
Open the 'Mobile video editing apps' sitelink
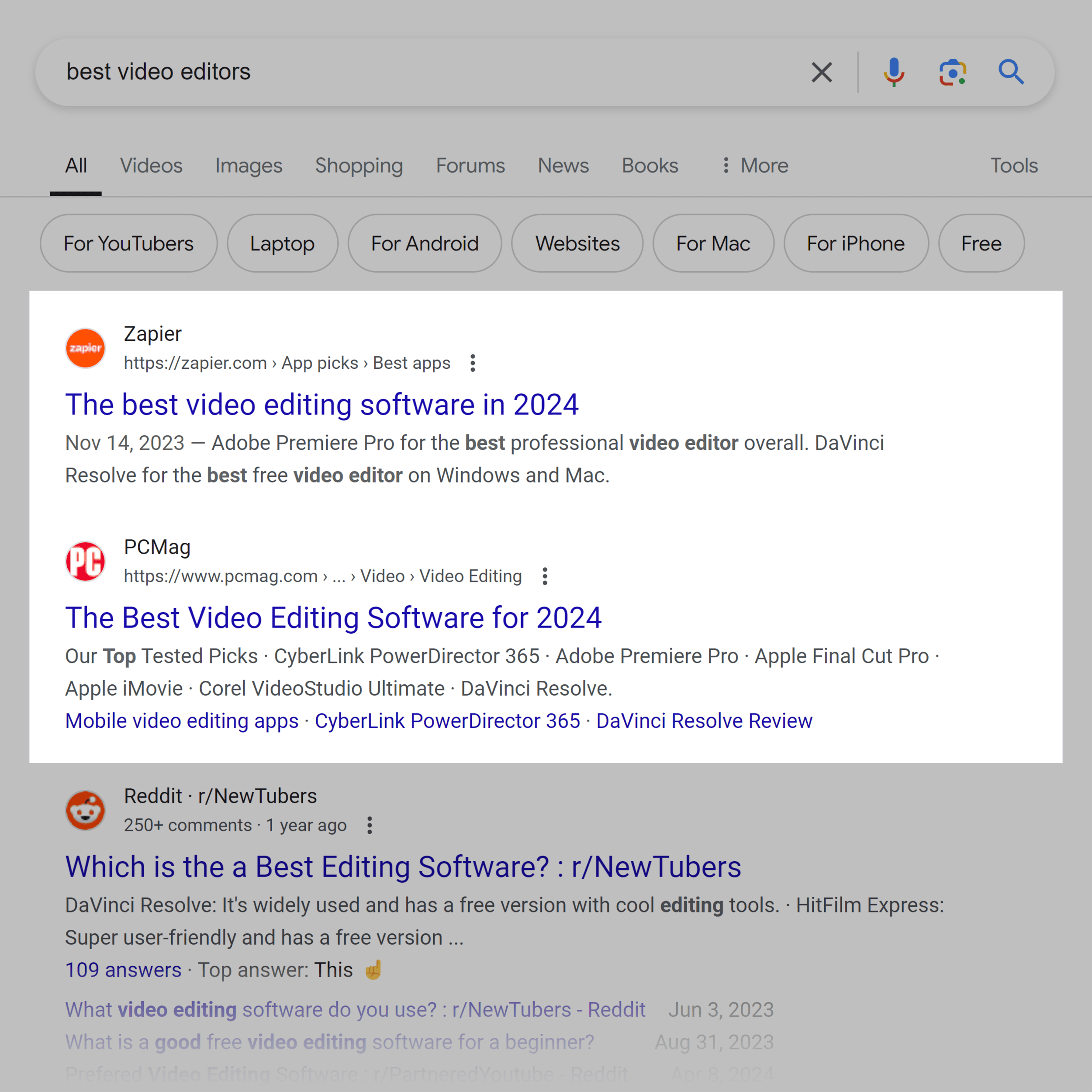(x=182, y=721)
